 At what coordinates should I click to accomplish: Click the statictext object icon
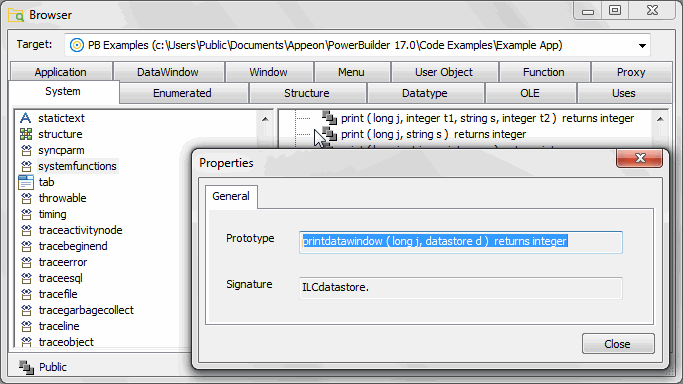pos(26,118)
